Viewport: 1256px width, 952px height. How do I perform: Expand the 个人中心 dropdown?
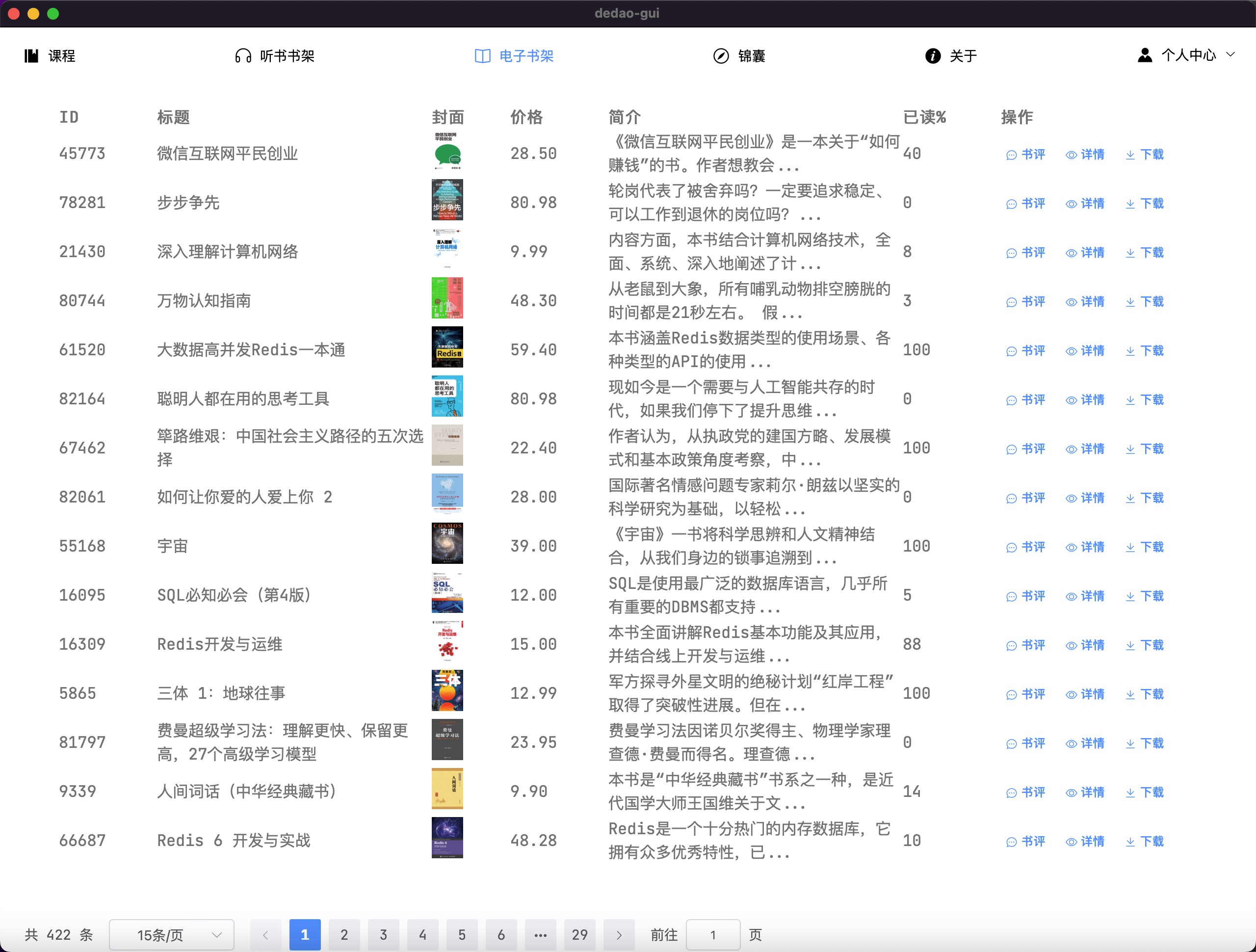(x=1230, y=54)
